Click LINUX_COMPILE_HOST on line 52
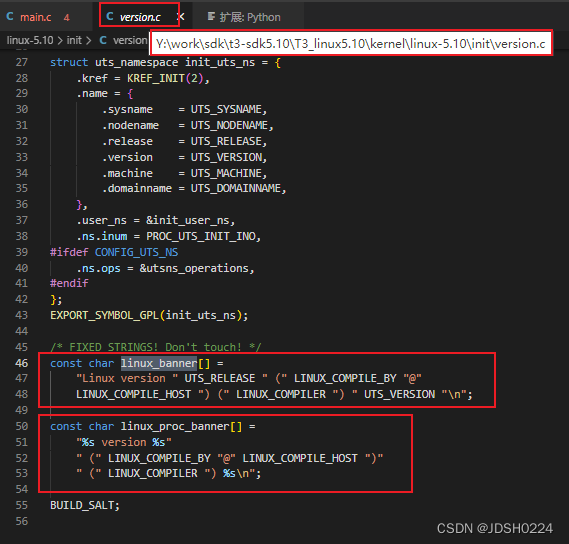569x544 pixels. point(300,458)
